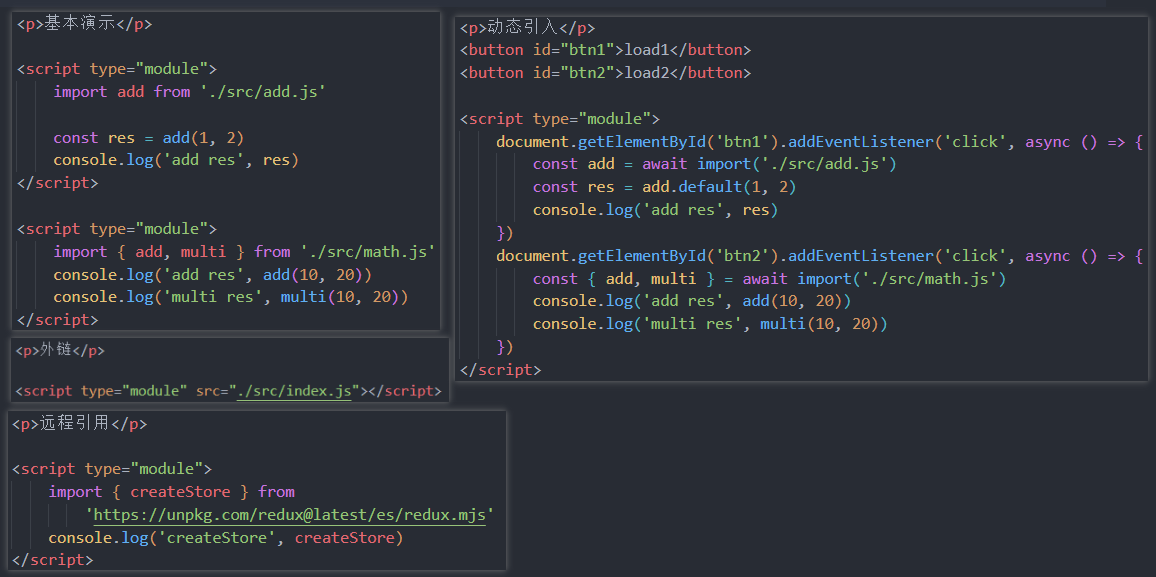Open the unpkg redux.mjs URL link
The image size is (1156, 577).
(x=290, y=514)
